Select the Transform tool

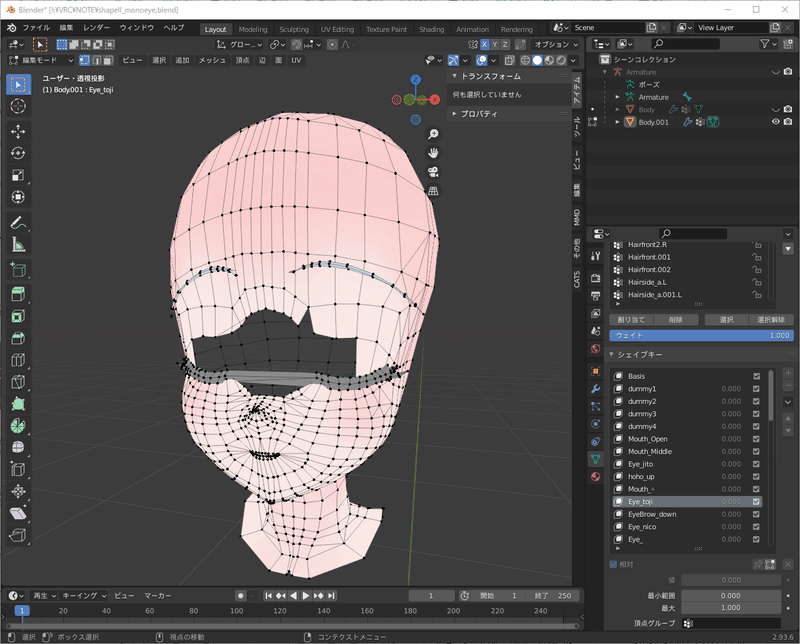pyautogui.click(x=18, y=197)
